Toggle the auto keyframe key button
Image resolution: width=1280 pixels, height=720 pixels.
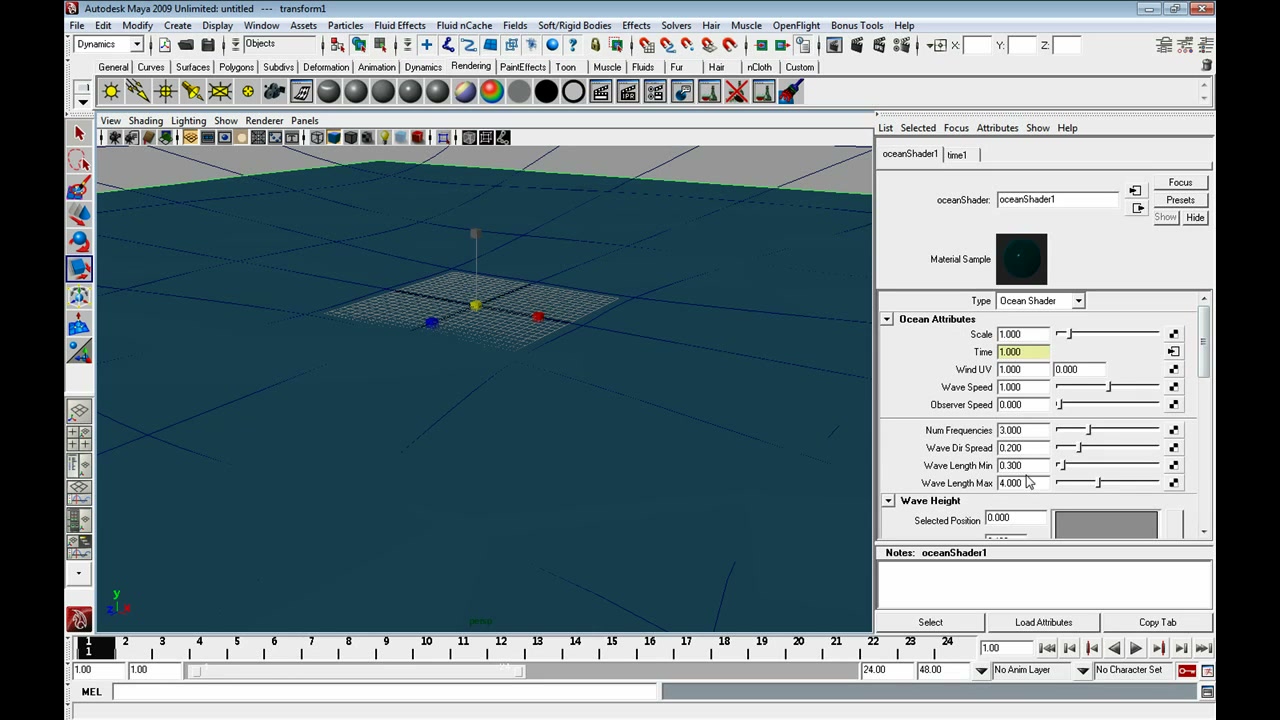(x=1187, y=670)
